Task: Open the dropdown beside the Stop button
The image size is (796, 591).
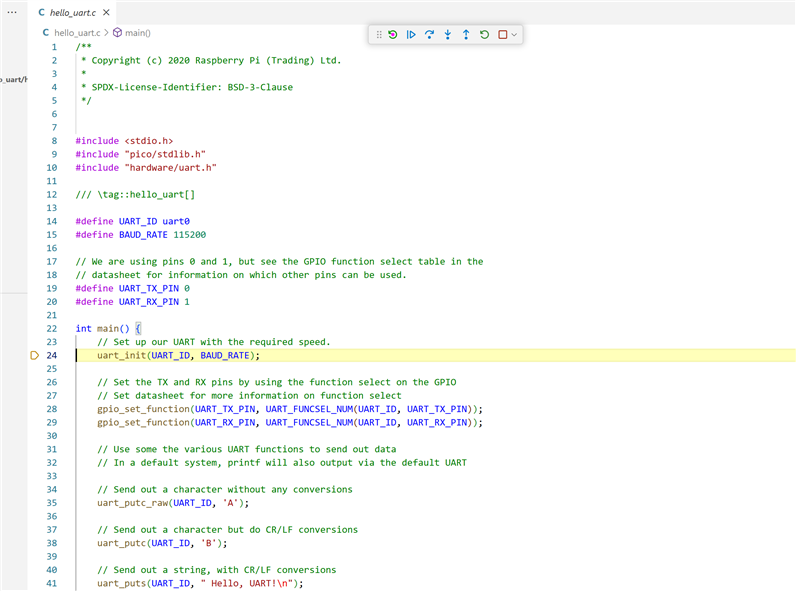Action: pos(514,35)
